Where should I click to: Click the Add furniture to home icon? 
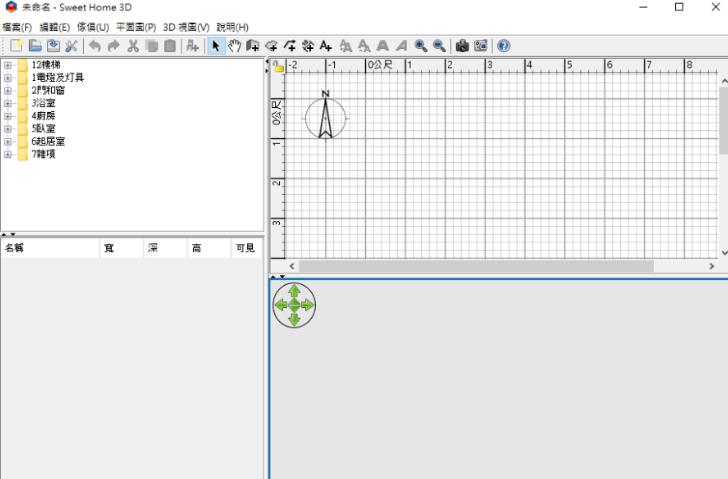(x=192, y=45)
